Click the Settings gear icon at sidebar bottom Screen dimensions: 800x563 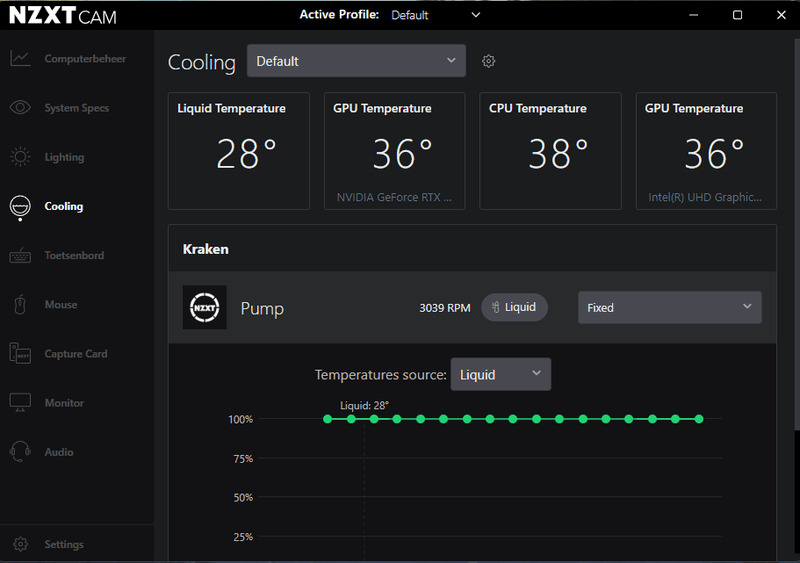pos(20,544)
